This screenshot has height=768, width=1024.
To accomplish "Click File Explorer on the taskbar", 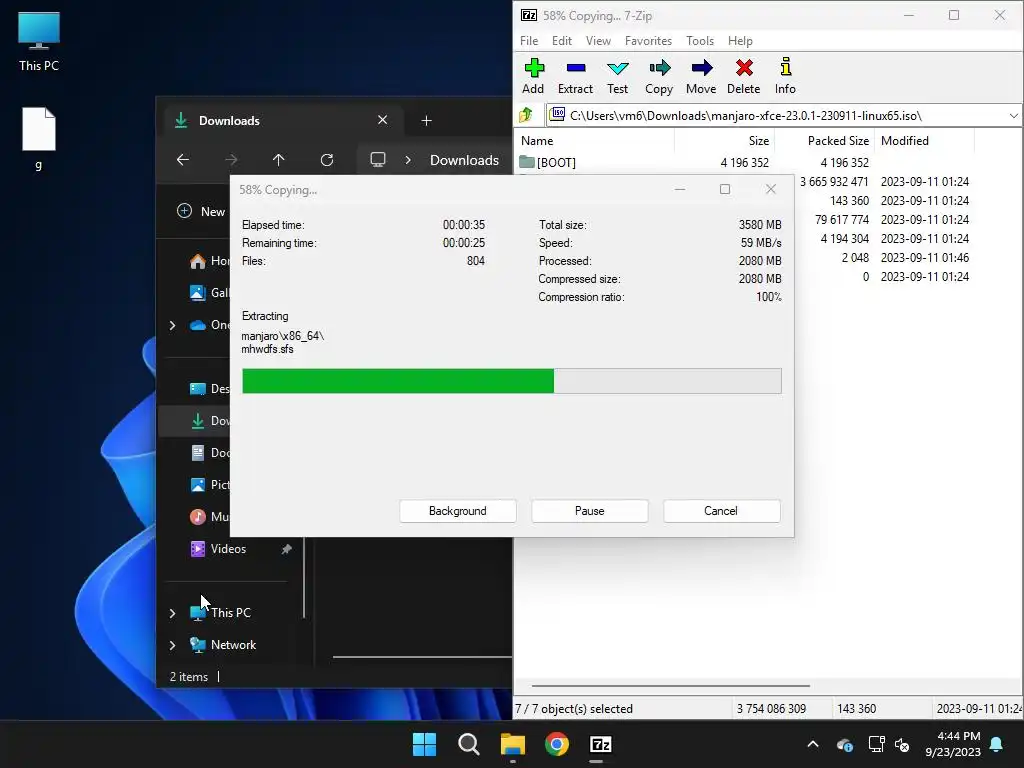I will click(513, 744).
